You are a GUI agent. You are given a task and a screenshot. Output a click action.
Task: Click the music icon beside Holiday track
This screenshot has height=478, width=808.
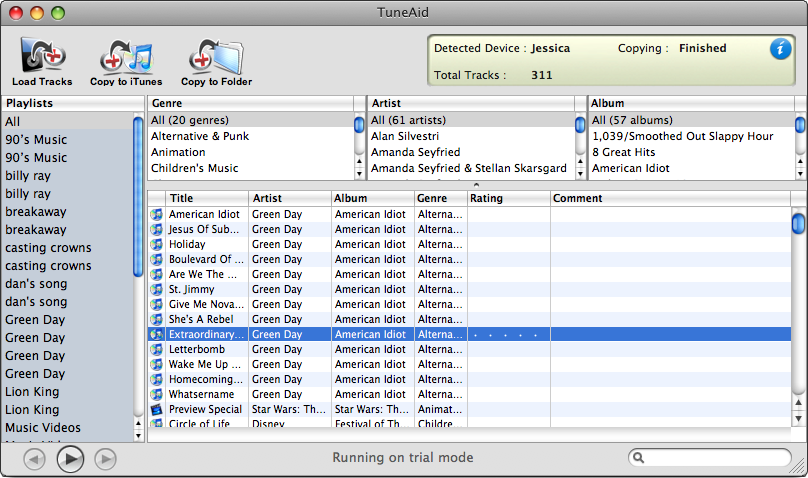tap(157, 244)
